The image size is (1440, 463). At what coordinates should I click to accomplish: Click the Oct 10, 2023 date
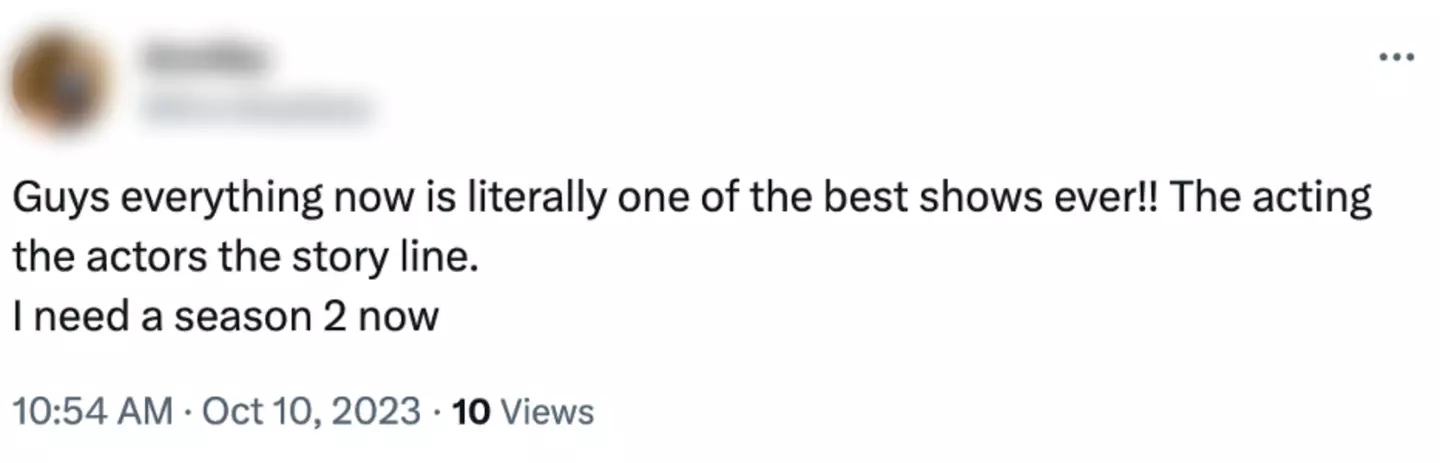click(311, 411)
